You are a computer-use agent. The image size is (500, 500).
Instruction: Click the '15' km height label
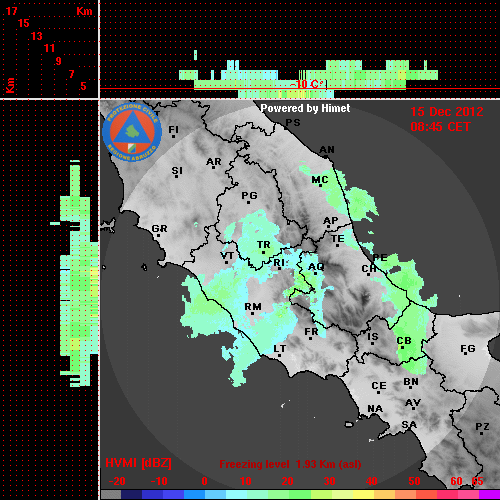coord(24,23)
